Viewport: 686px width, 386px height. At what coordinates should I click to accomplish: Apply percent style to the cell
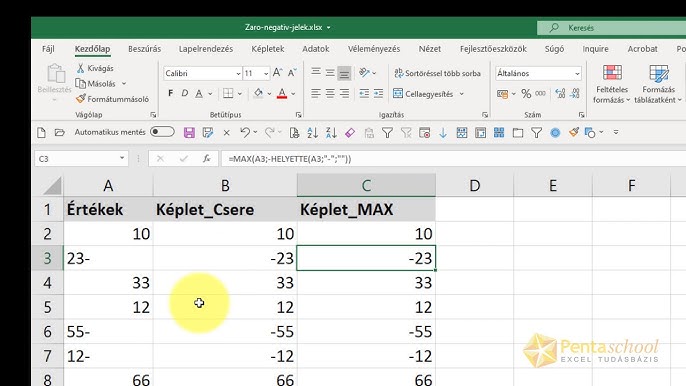coord(526,94)
